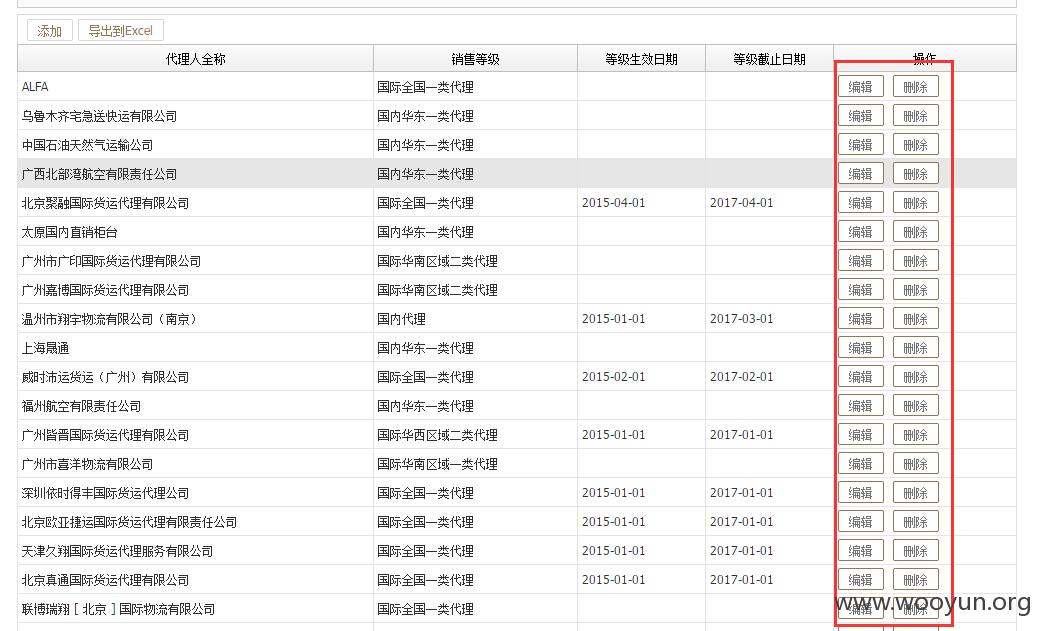
Task: Delete 广州皆晋国际货运代理有限公司 row
Action: tap(915, 435)
